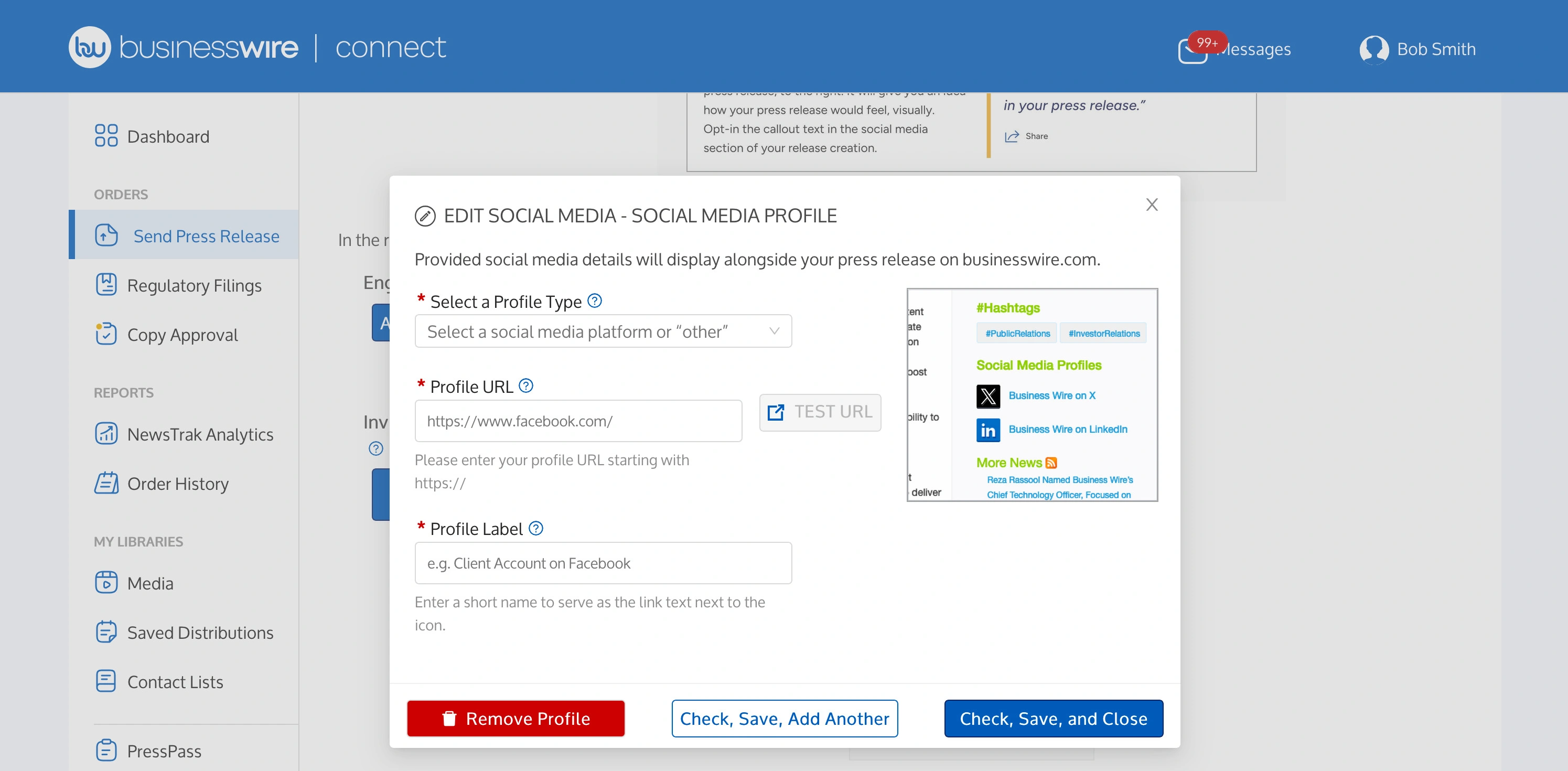Open Bob Smith user avatar icon

(1374, 49)
